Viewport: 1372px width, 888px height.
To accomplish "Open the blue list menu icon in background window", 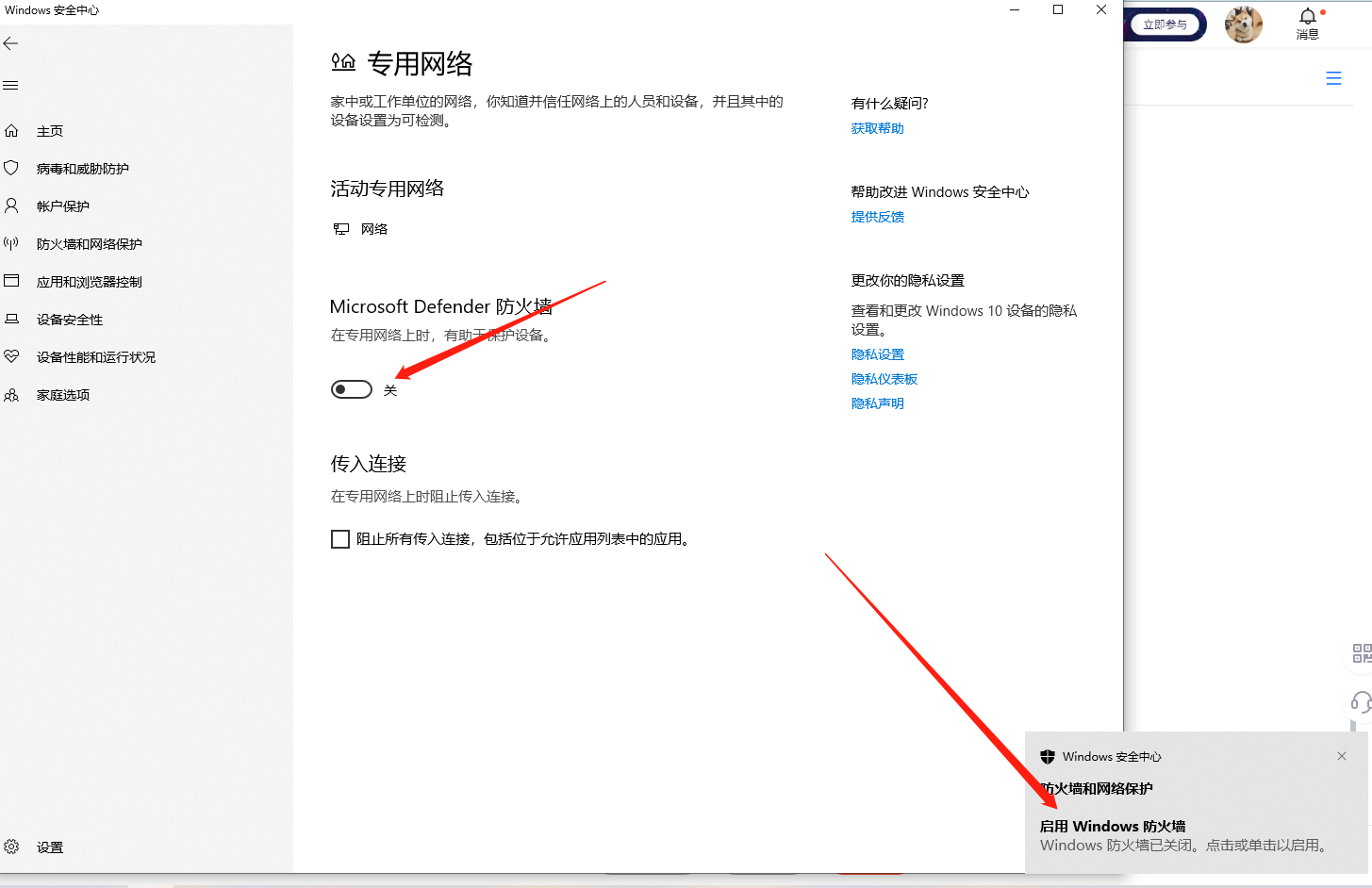I will pyautogui.click(x=1333, y=78).
